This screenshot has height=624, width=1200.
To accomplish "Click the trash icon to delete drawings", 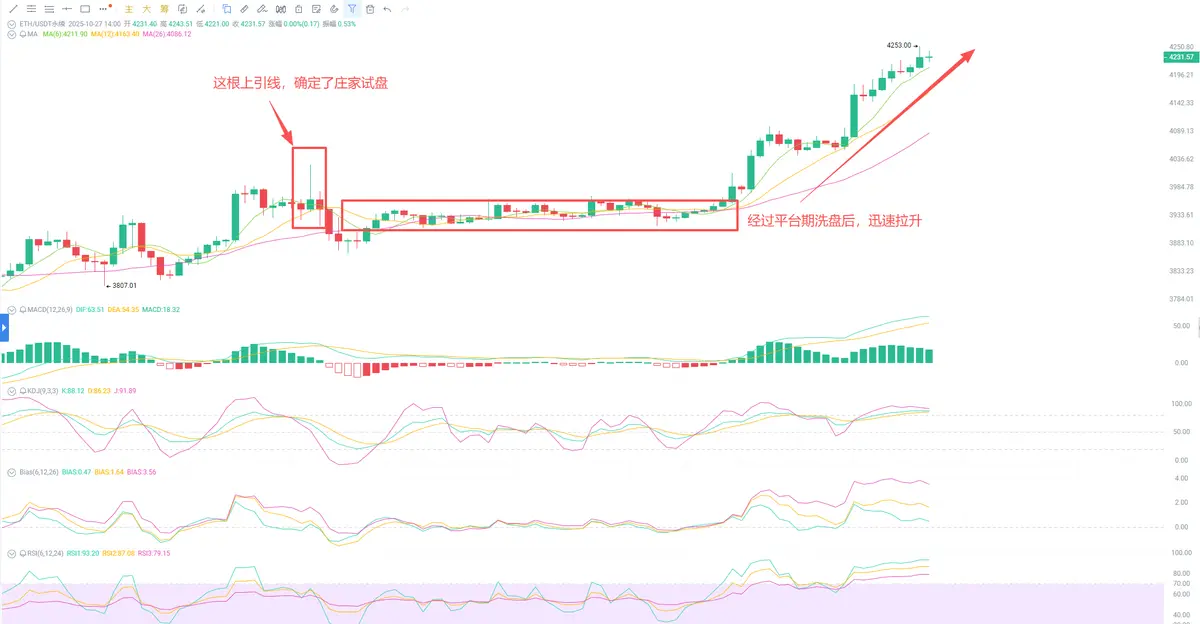I will point(369,9).
